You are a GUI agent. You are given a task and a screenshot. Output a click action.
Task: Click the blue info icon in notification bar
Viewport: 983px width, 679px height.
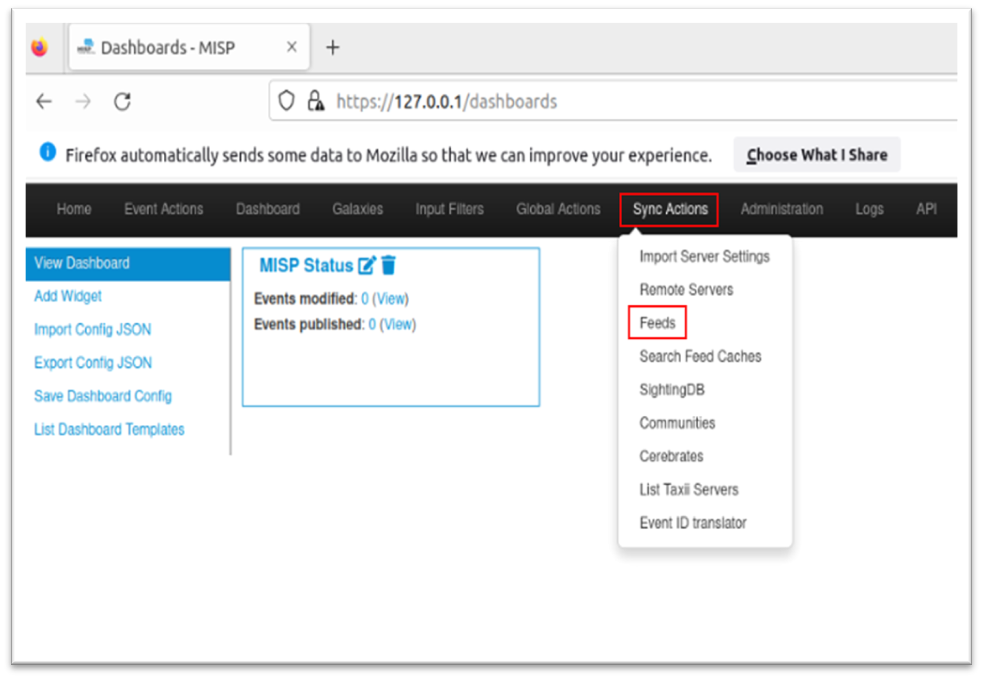pyautogui.click(x=47, y=154)
